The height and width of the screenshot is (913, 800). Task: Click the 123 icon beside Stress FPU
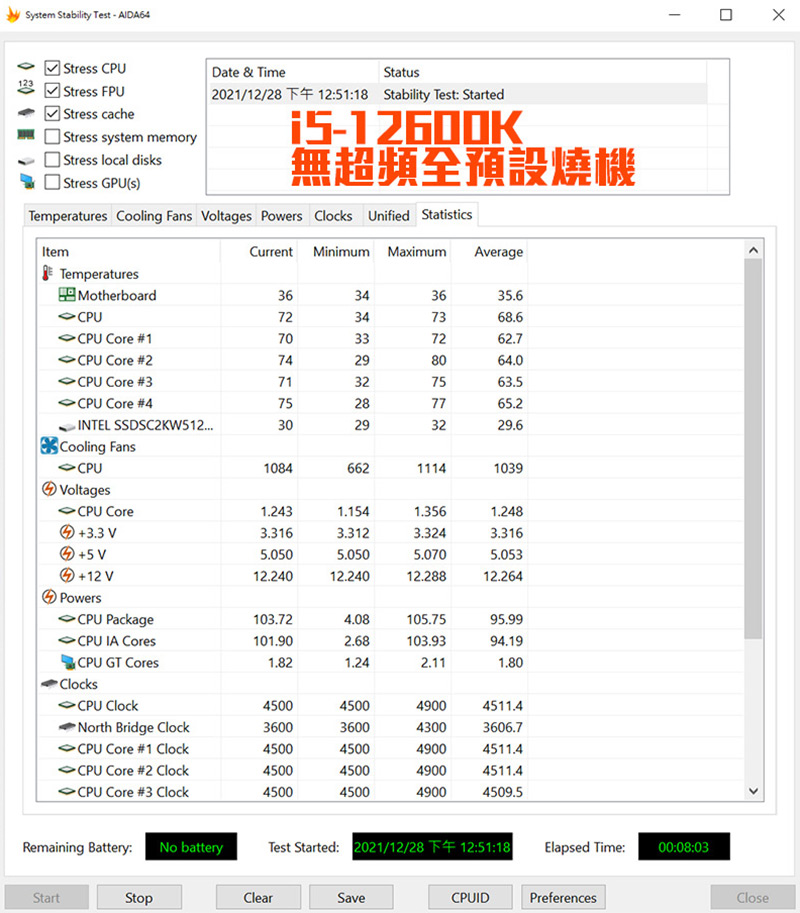coord(26,87)
